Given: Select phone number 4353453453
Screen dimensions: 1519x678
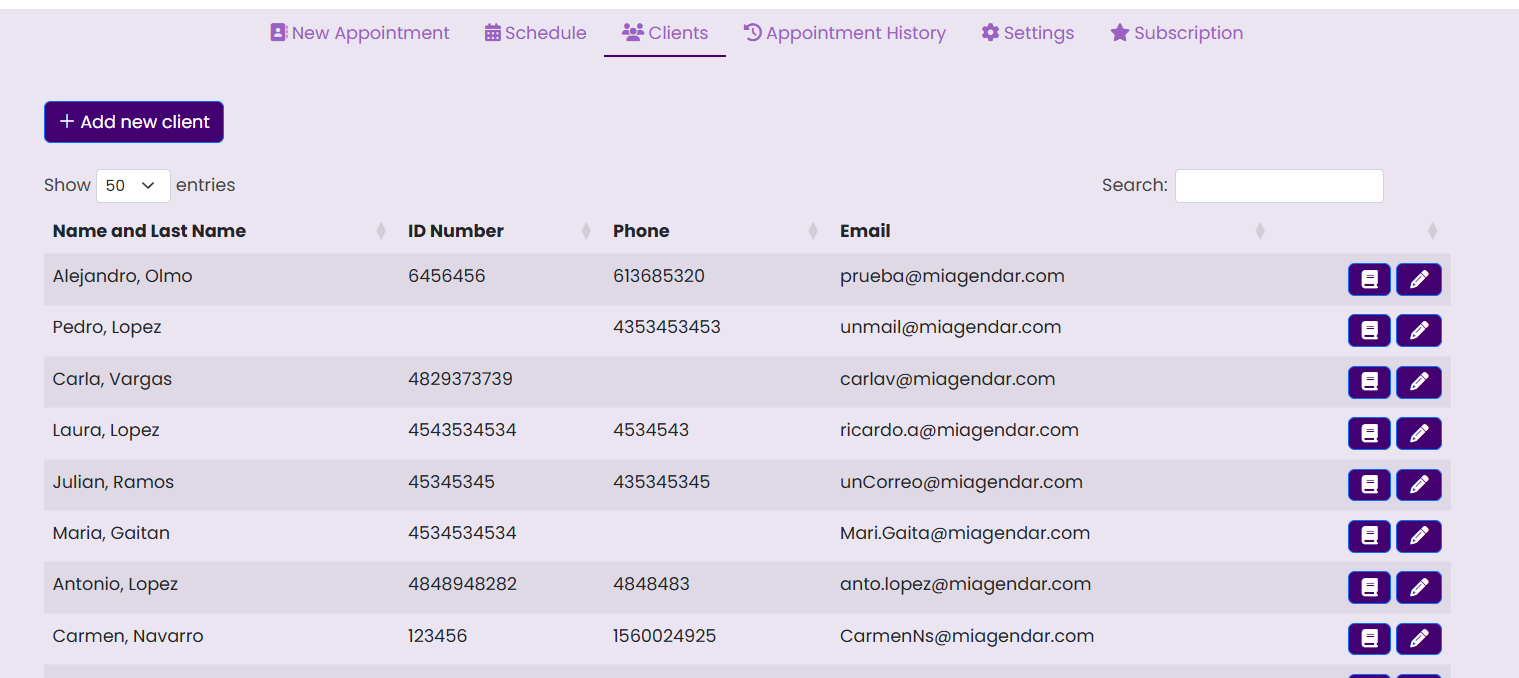Looking at the screenshot, I should 667,327.
